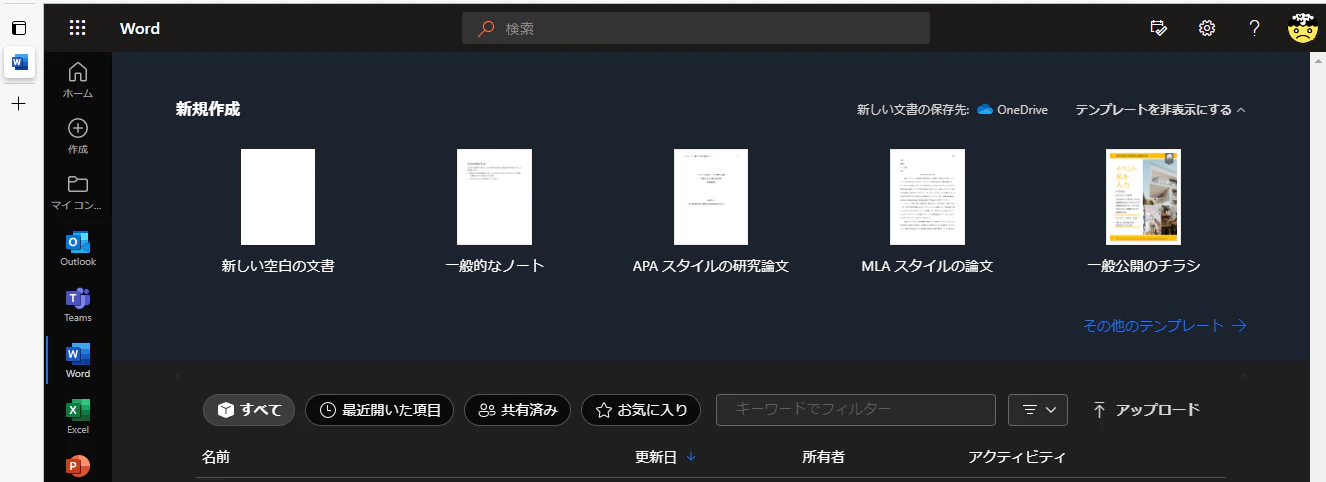The width and height of the screenshot is (1326, 482).
Task: Select the 共有済み filter
Action: [x=518, y=410]
